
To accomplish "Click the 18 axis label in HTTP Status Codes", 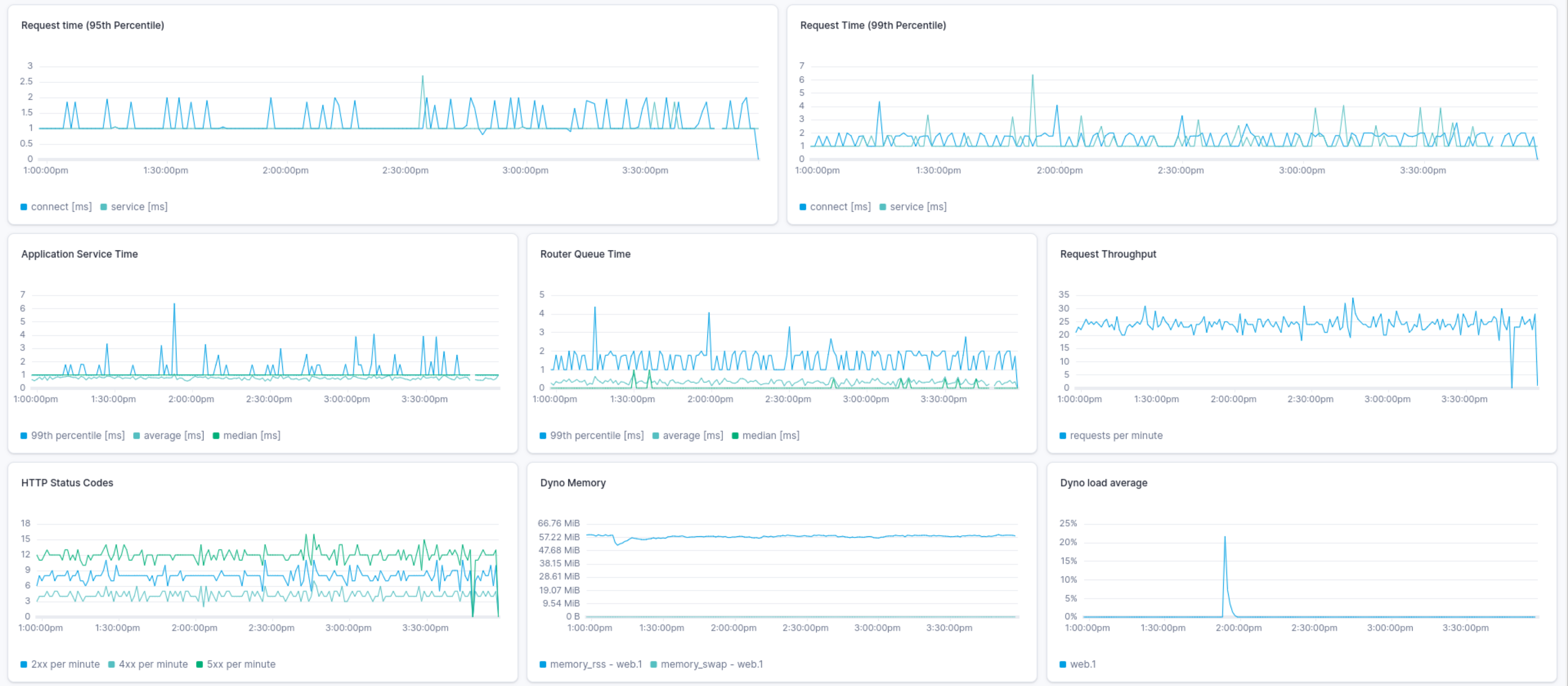I will tap(25, 523).
